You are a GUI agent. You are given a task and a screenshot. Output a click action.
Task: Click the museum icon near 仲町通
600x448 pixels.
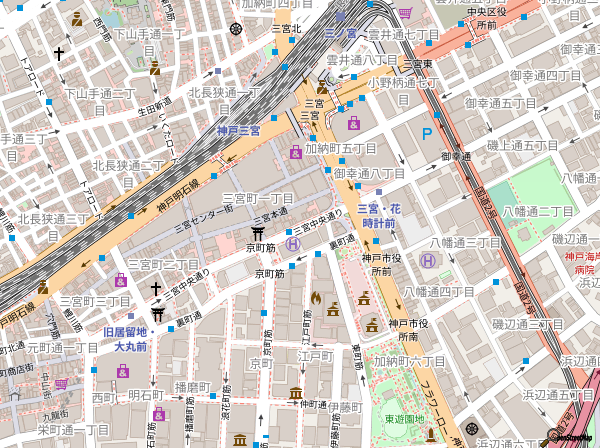[x=295, y=393]
